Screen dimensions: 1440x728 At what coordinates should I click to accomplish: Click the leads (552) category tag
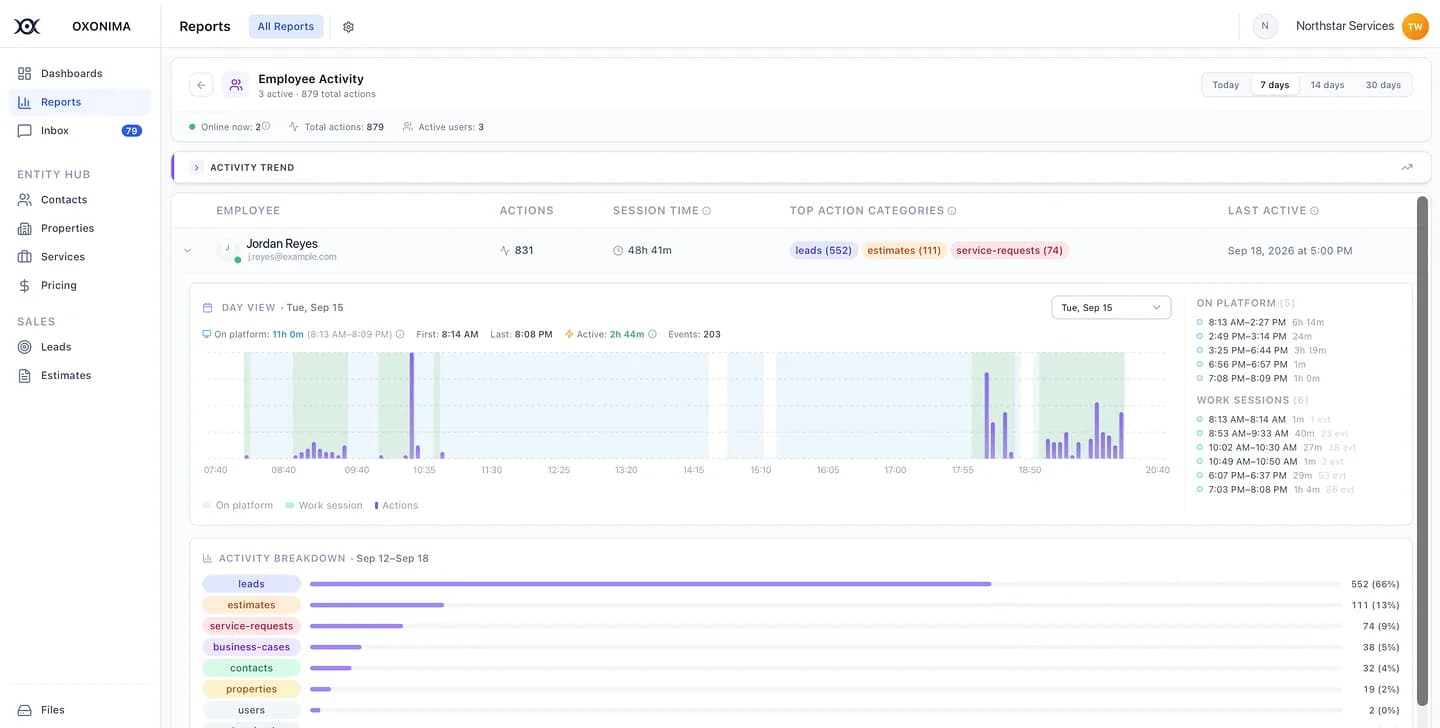click(x=824, y=250)
